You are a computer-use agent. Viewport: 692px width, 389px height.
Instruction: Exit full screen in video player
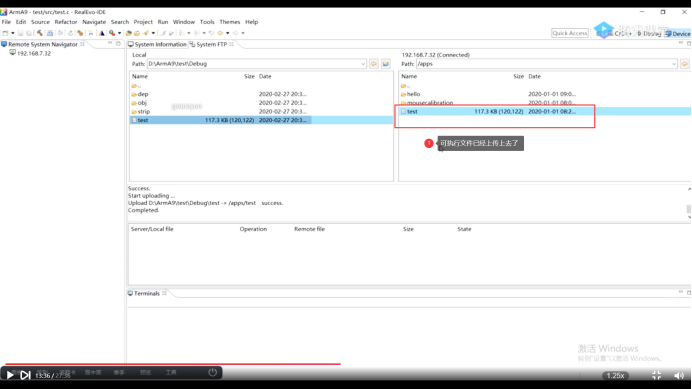[656, 375]
